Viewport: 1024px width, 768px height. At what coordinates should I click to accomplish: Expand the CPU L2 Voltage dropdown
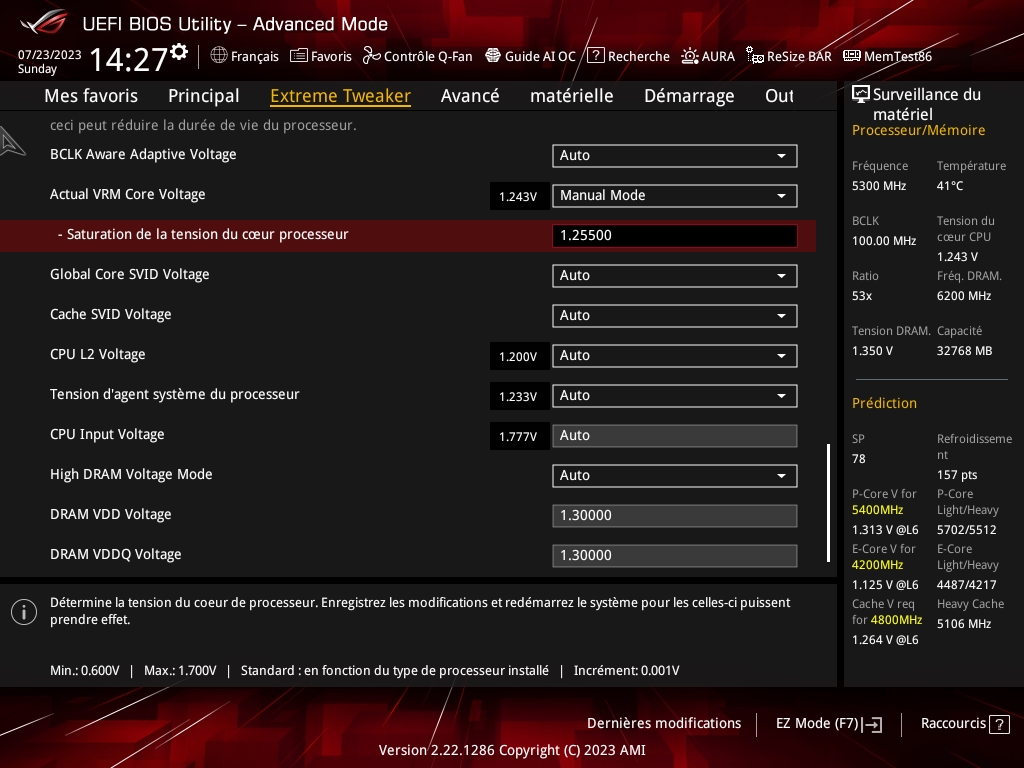[674, 355]
